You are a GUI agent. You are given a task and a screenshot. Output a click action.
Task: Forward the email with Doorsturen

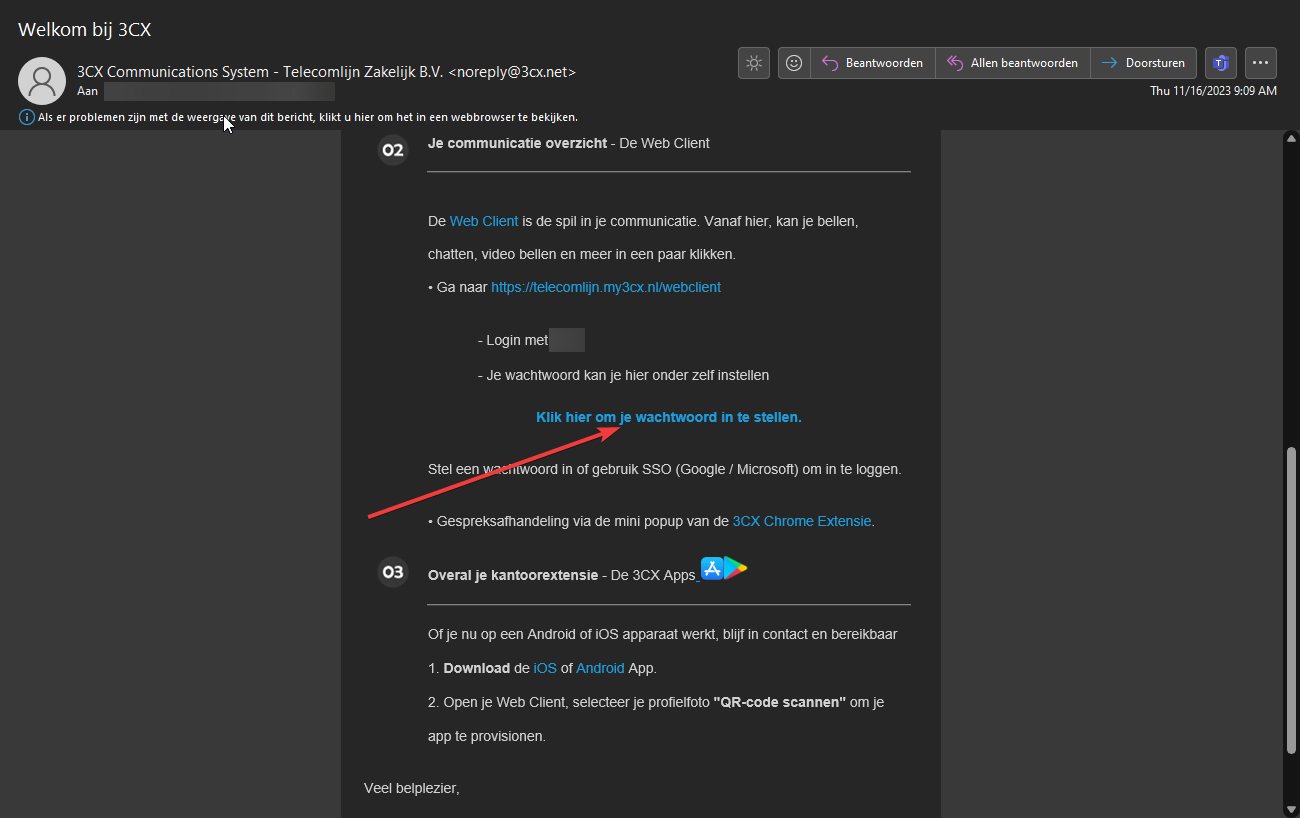[1143, 63]
